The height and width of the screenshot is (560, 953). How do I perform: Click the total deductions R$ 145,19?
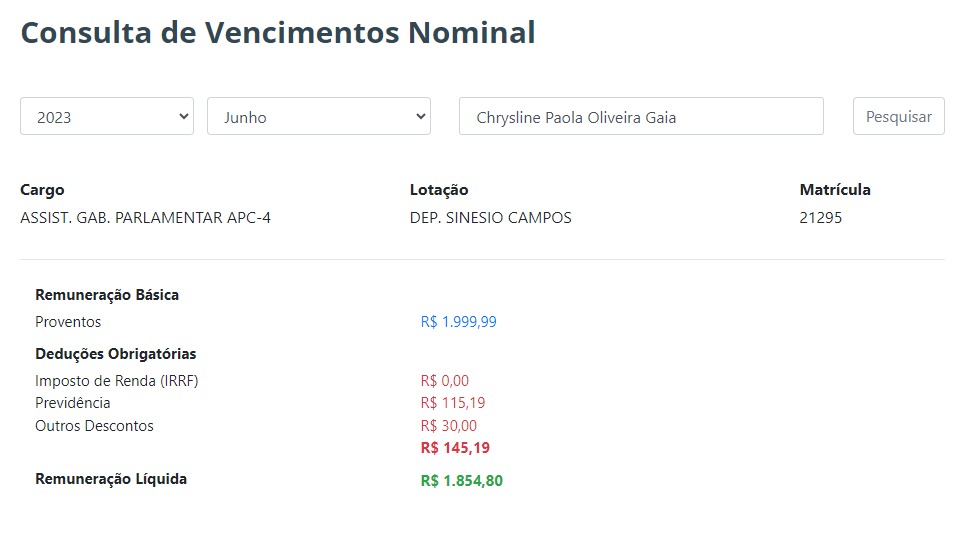(455, 448)
